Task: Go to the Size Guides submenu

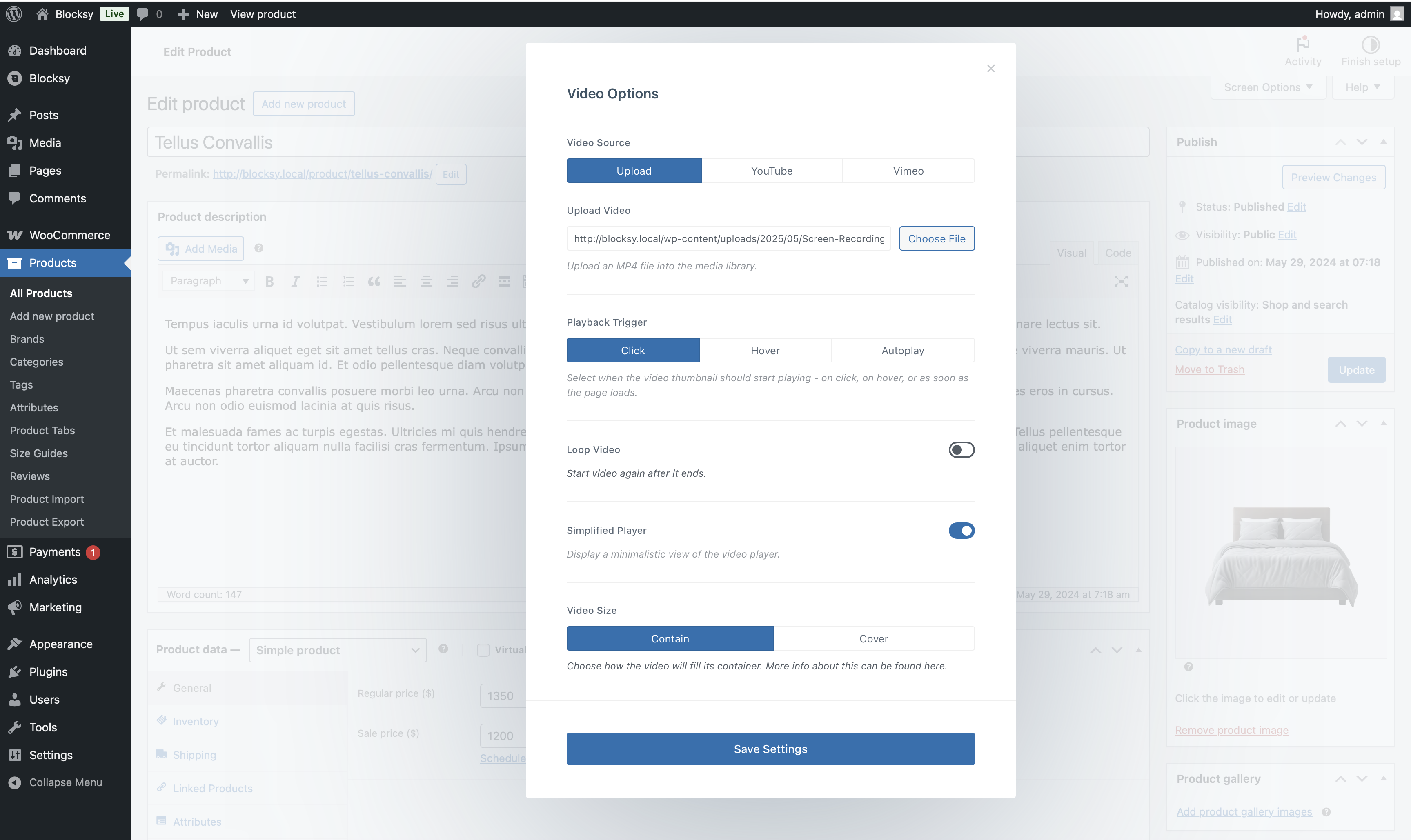Action: coord(38,453)
